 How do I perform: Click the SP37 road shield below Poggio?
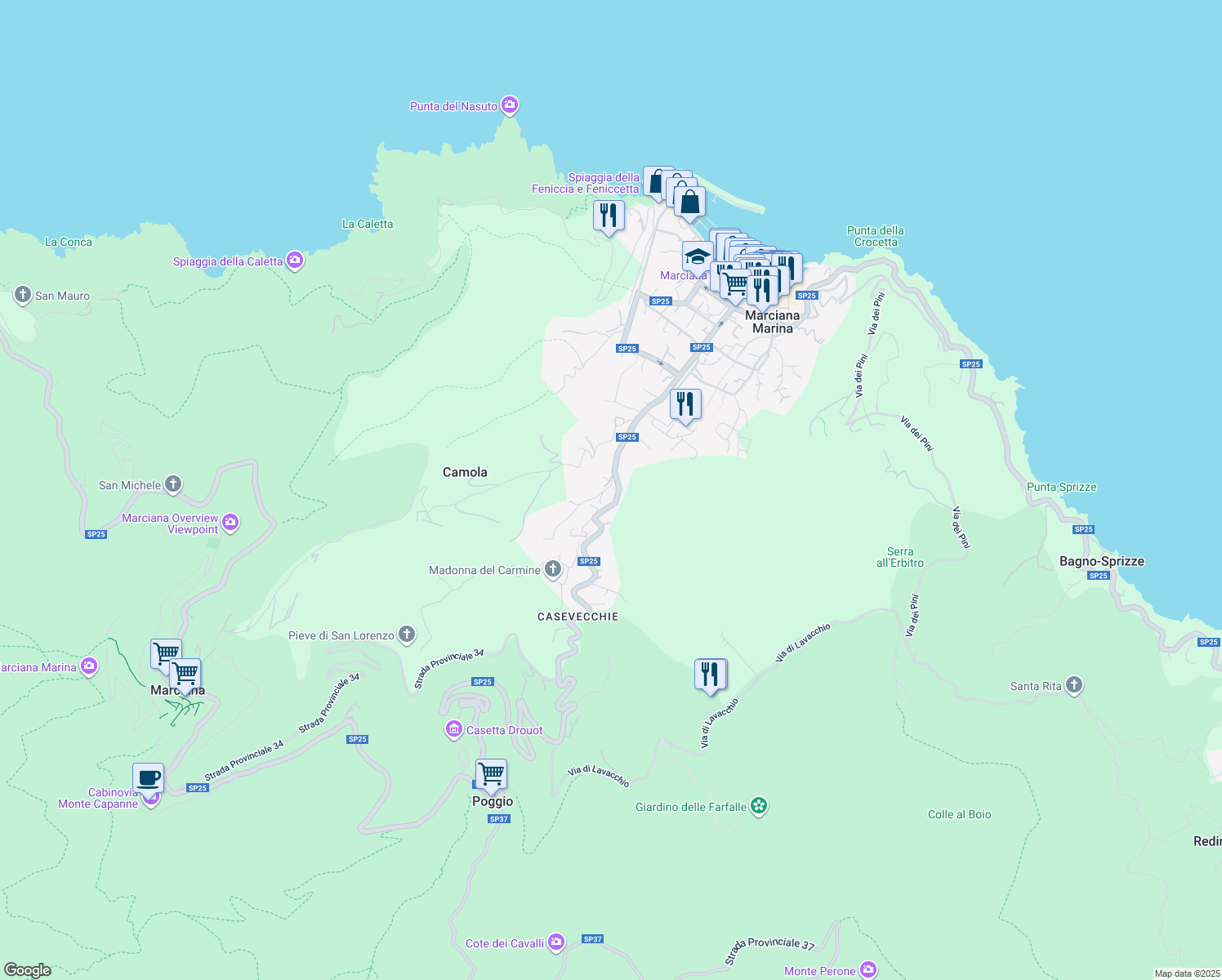click(x=499, y=819)
